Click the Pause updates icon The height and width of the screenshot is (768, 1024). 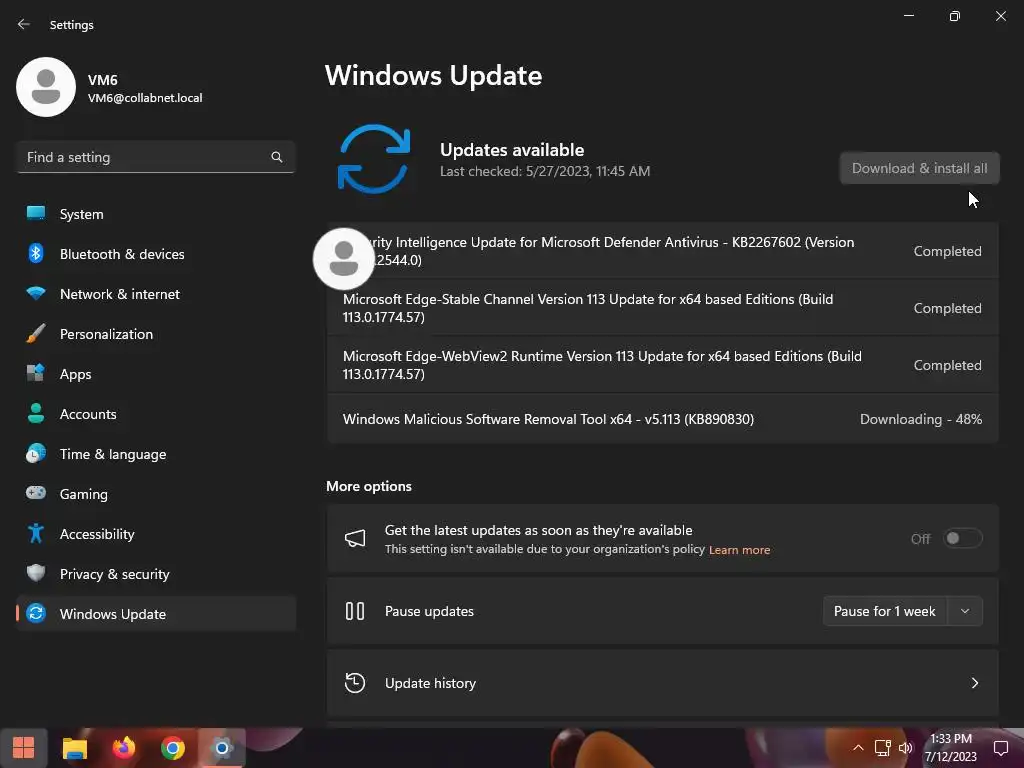click(x=355, y=611)
